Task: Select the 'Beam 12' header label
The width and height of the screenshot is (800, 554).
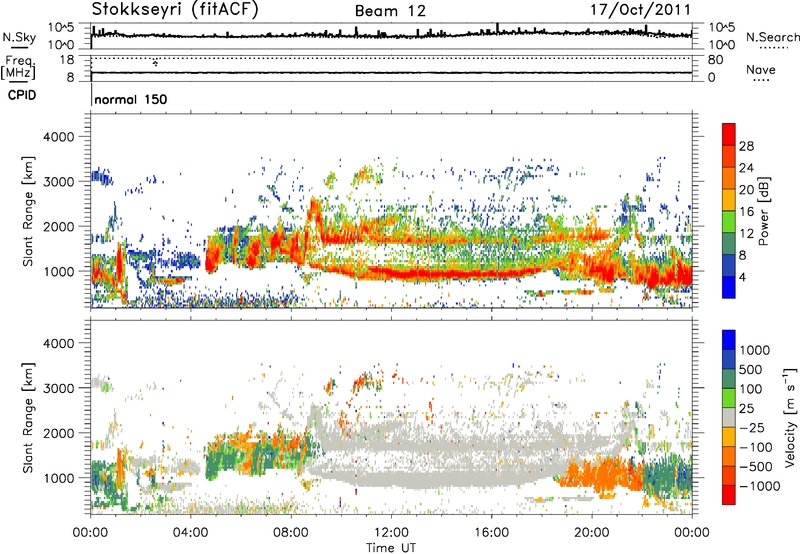Action: (x=390, y=11)
